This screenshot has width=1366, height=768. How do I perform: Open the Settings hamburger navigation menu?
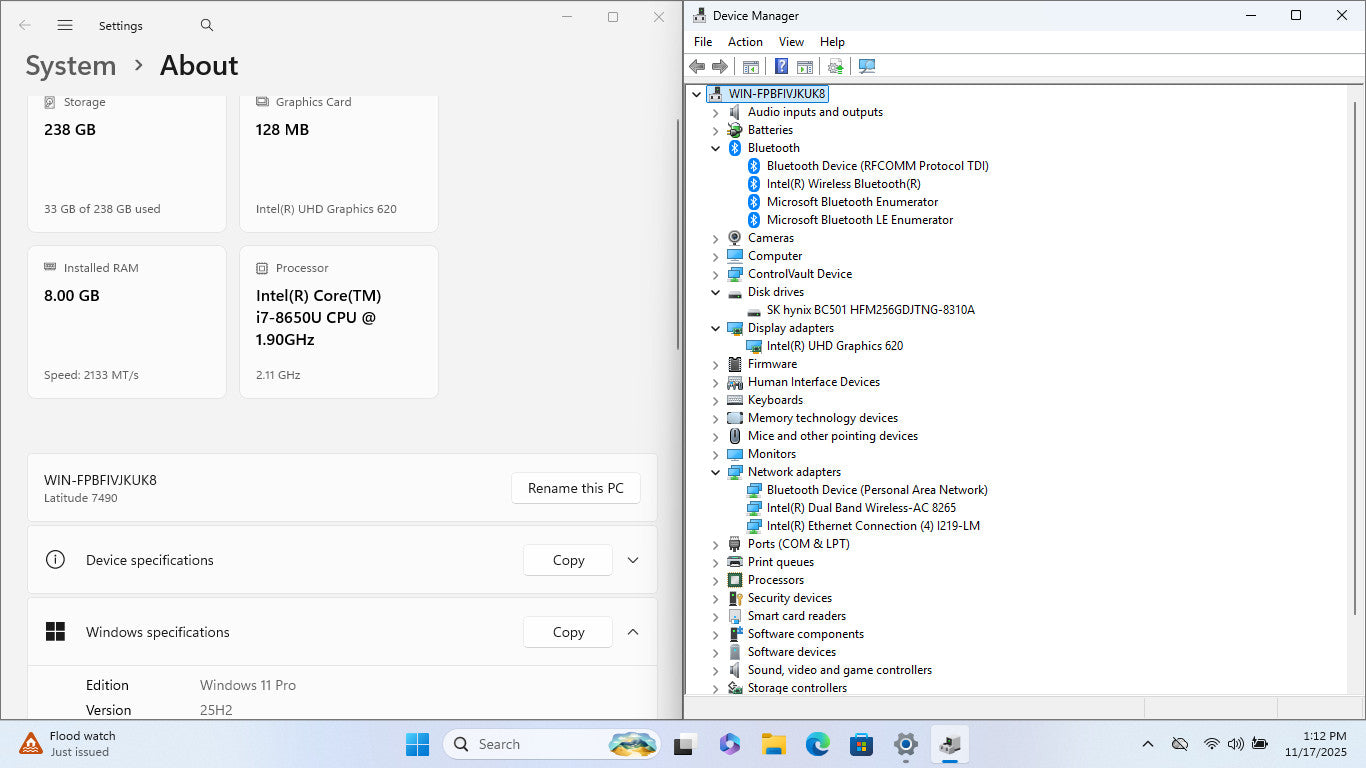[65, 25]
